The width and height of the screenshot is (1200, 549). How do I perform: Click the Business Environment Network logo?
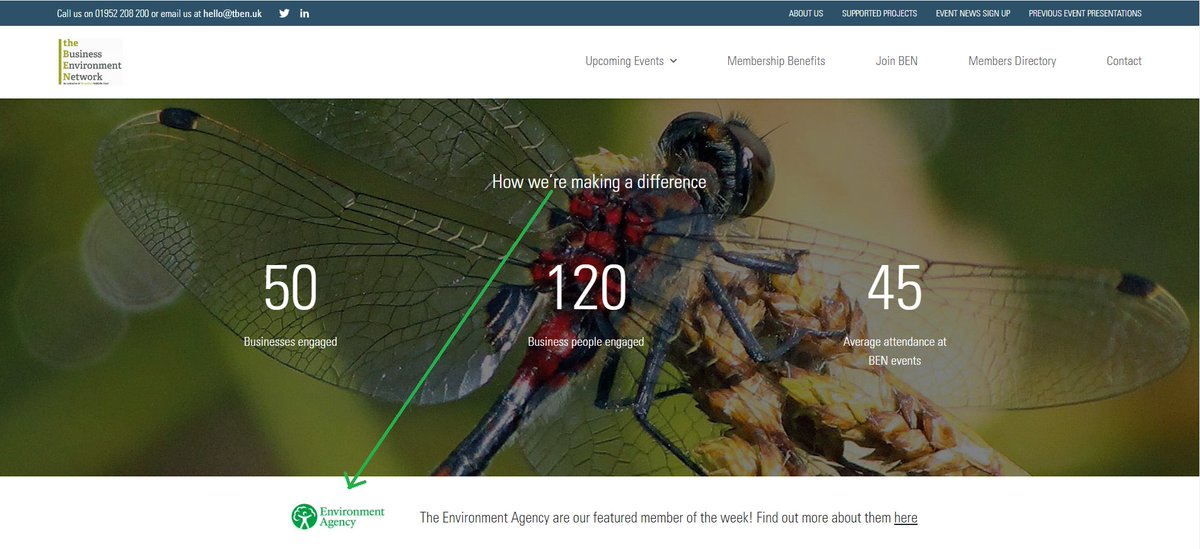coord(90,62)
